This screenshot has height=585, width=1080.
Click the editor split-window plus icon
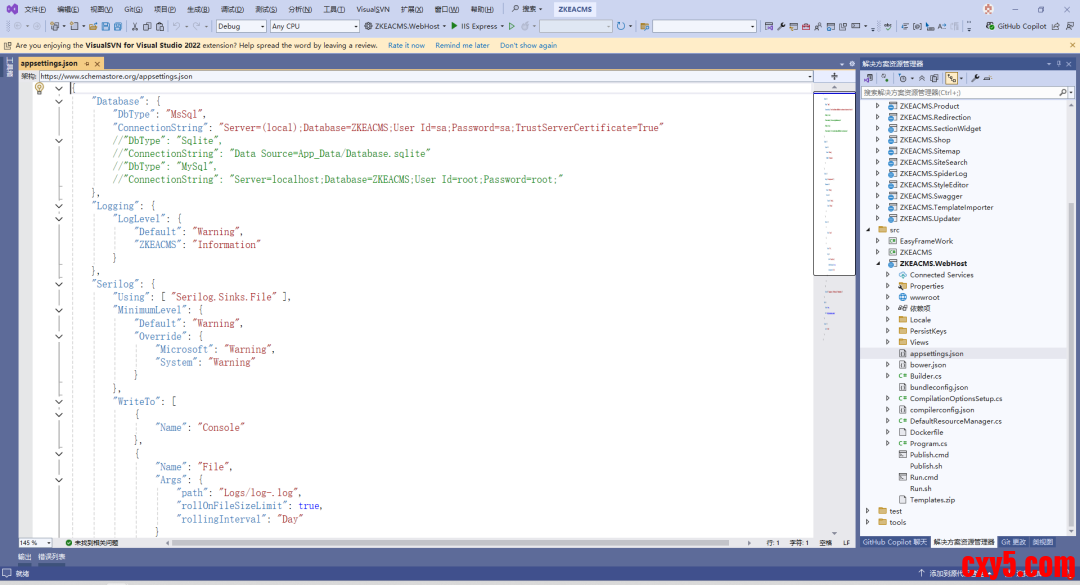pos(834,76)
